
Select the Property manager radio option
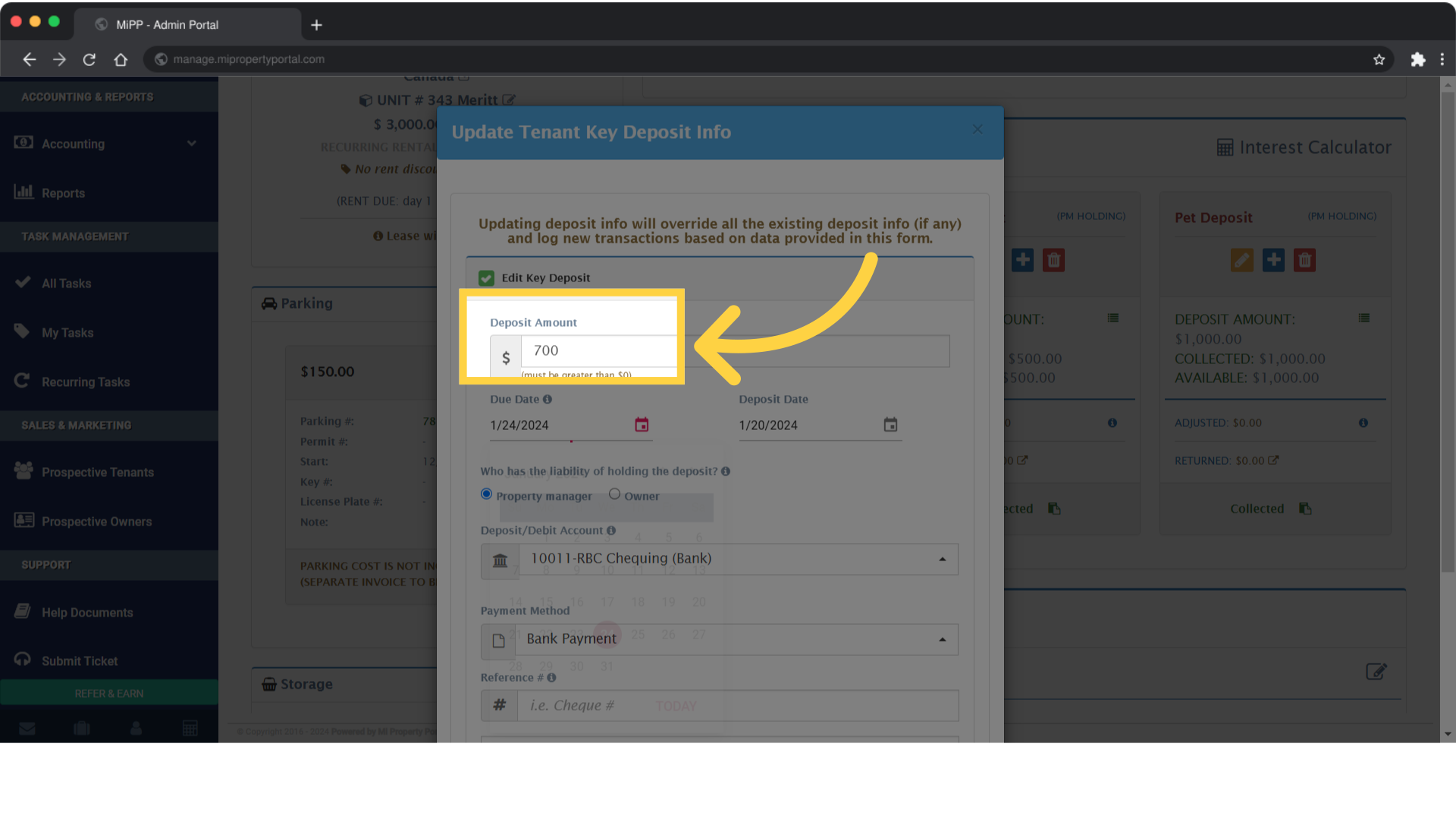point(486,494)
